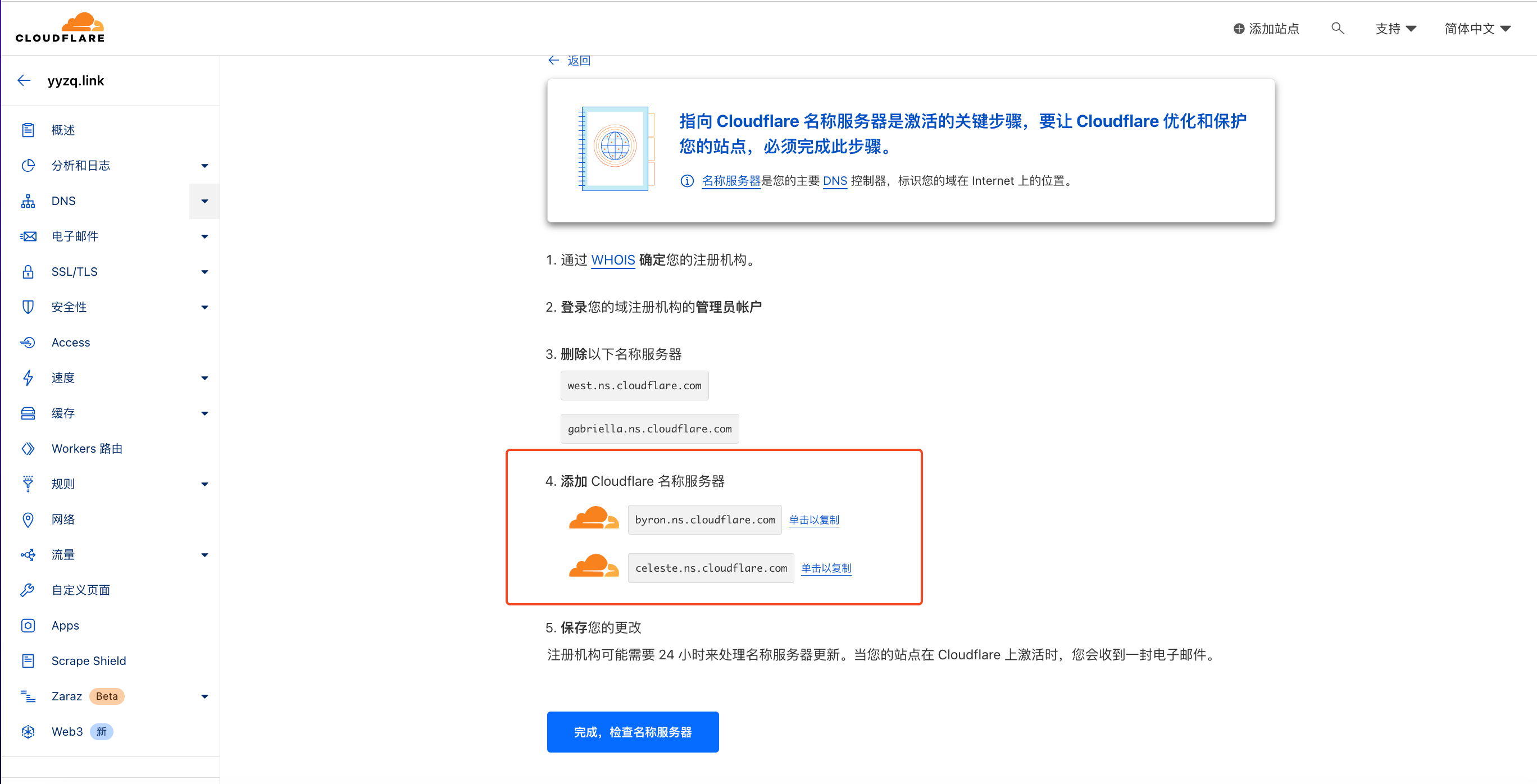
Task: Click the Cloudflare logo
Action: pos(60,28)
